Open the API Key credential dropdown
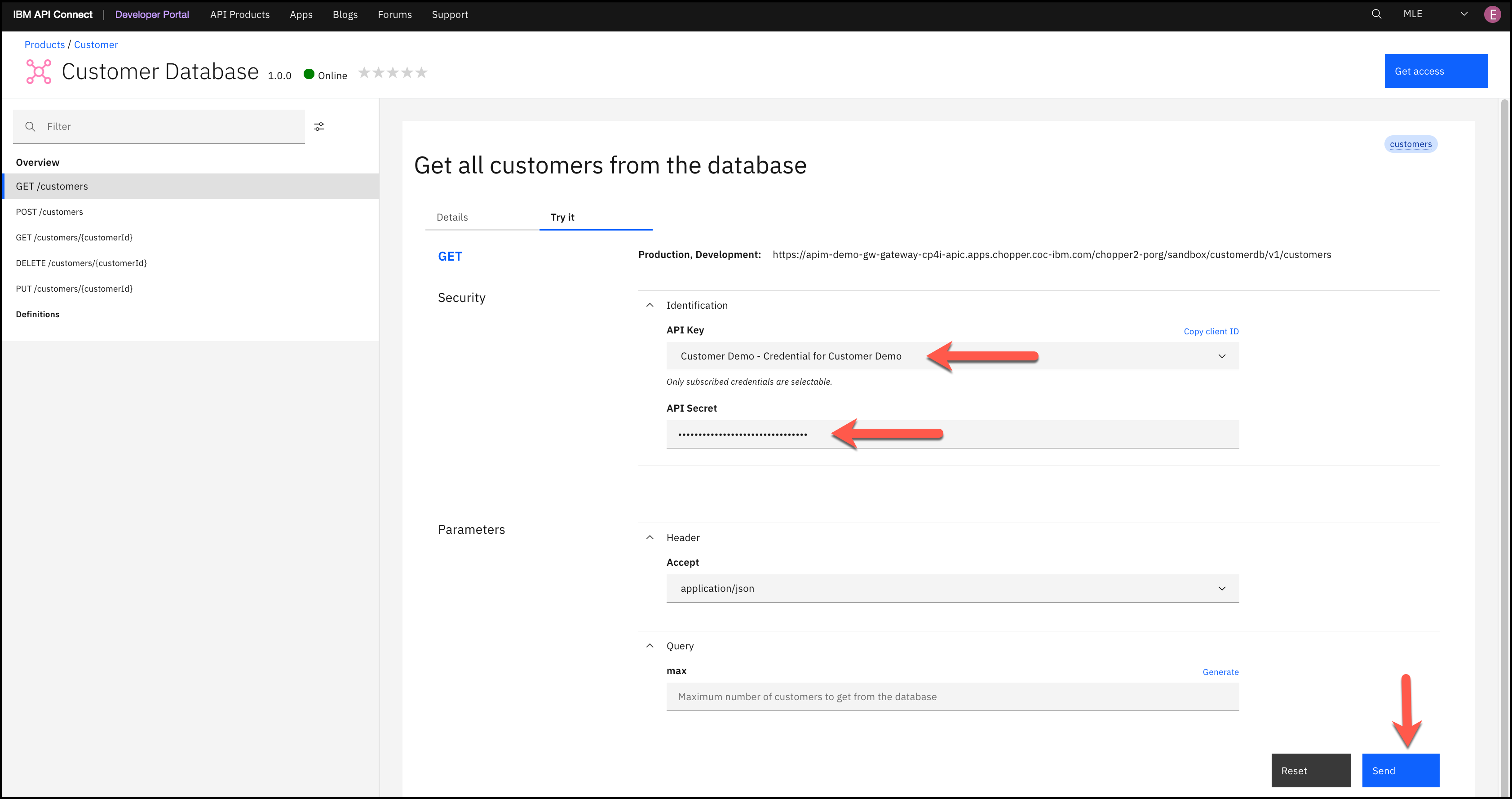The image size is (1512, 799). click(x=952, y=356)
